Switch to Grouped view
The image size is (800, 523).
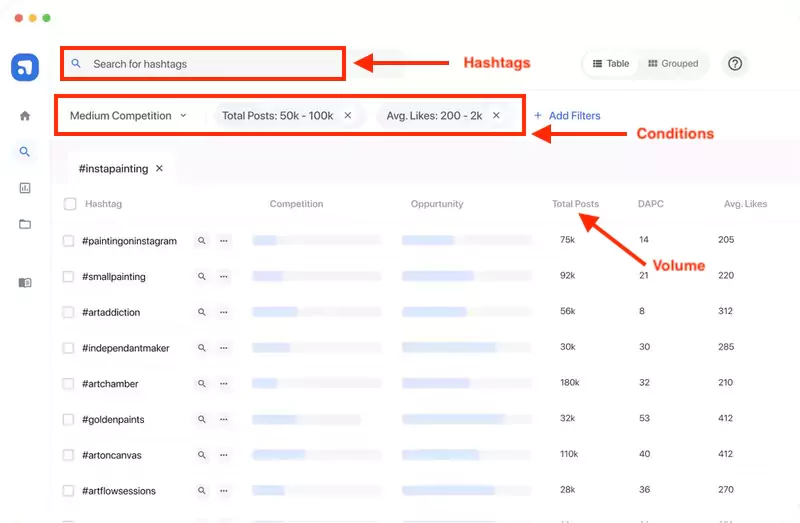pos(673,64)
